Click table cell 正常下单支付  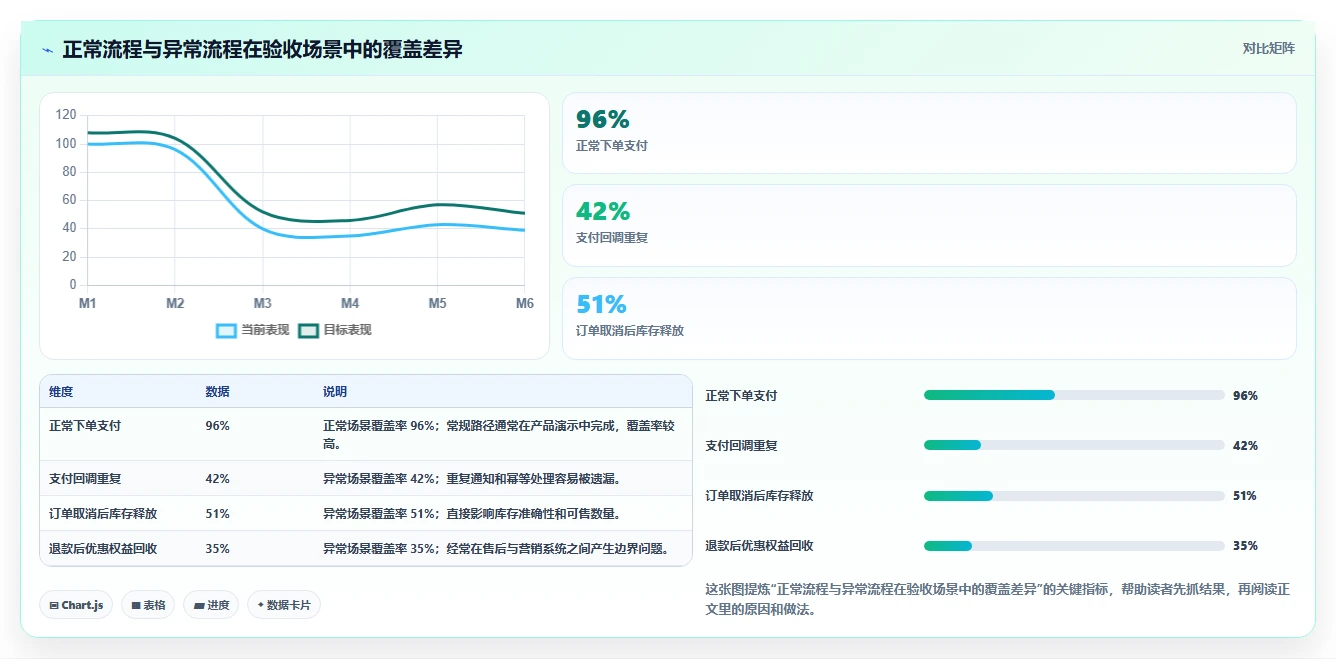click(85, 426)
